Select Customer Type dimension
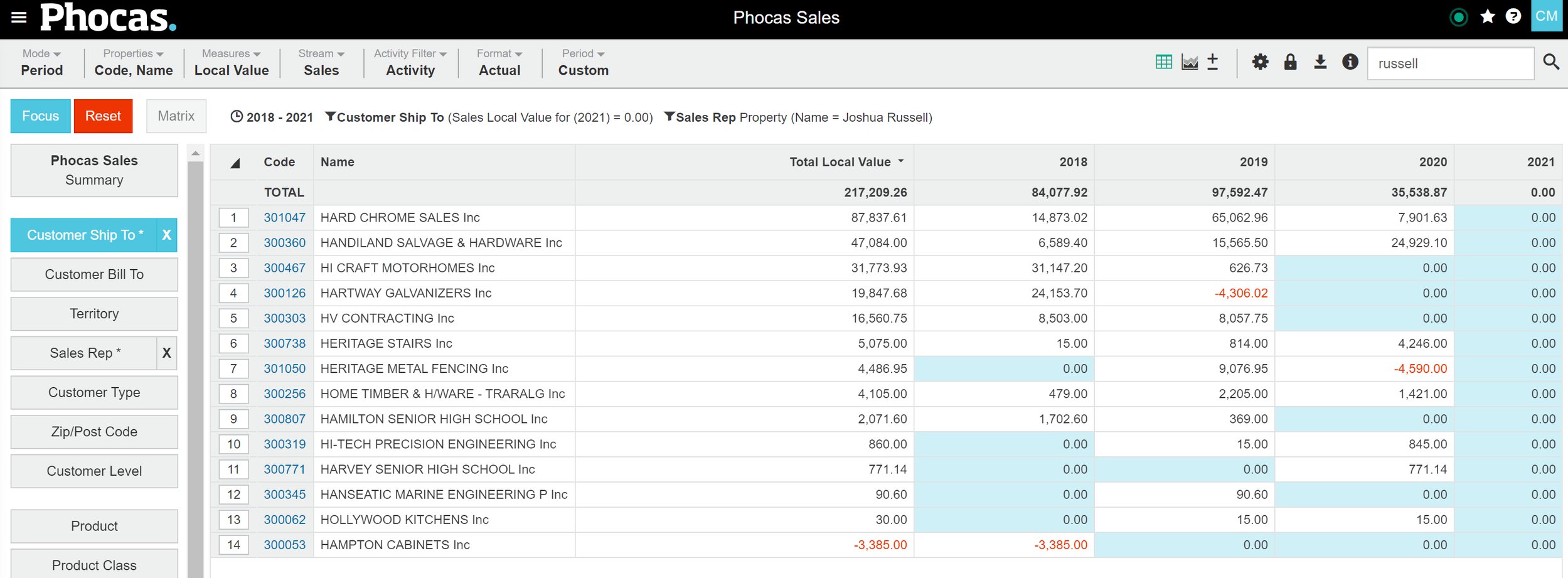The height and width of the screenshot is (578, 1568). click(x=94, y=393)
